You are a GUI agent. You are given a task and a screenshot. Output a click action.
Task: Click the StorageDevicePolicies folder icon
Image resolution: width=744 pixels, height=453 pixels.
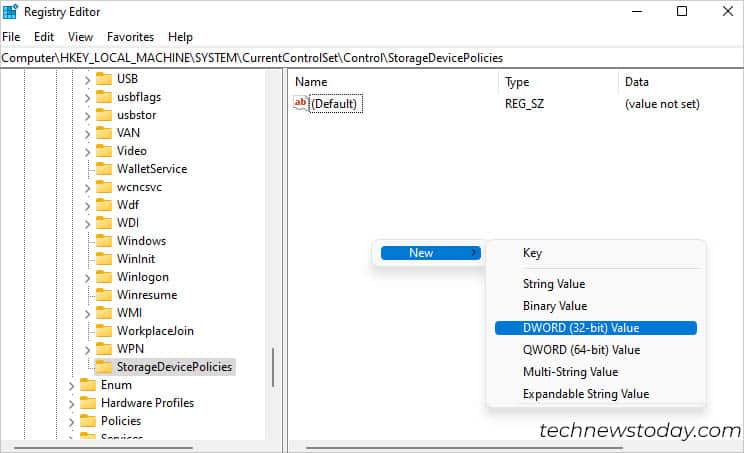104,367
